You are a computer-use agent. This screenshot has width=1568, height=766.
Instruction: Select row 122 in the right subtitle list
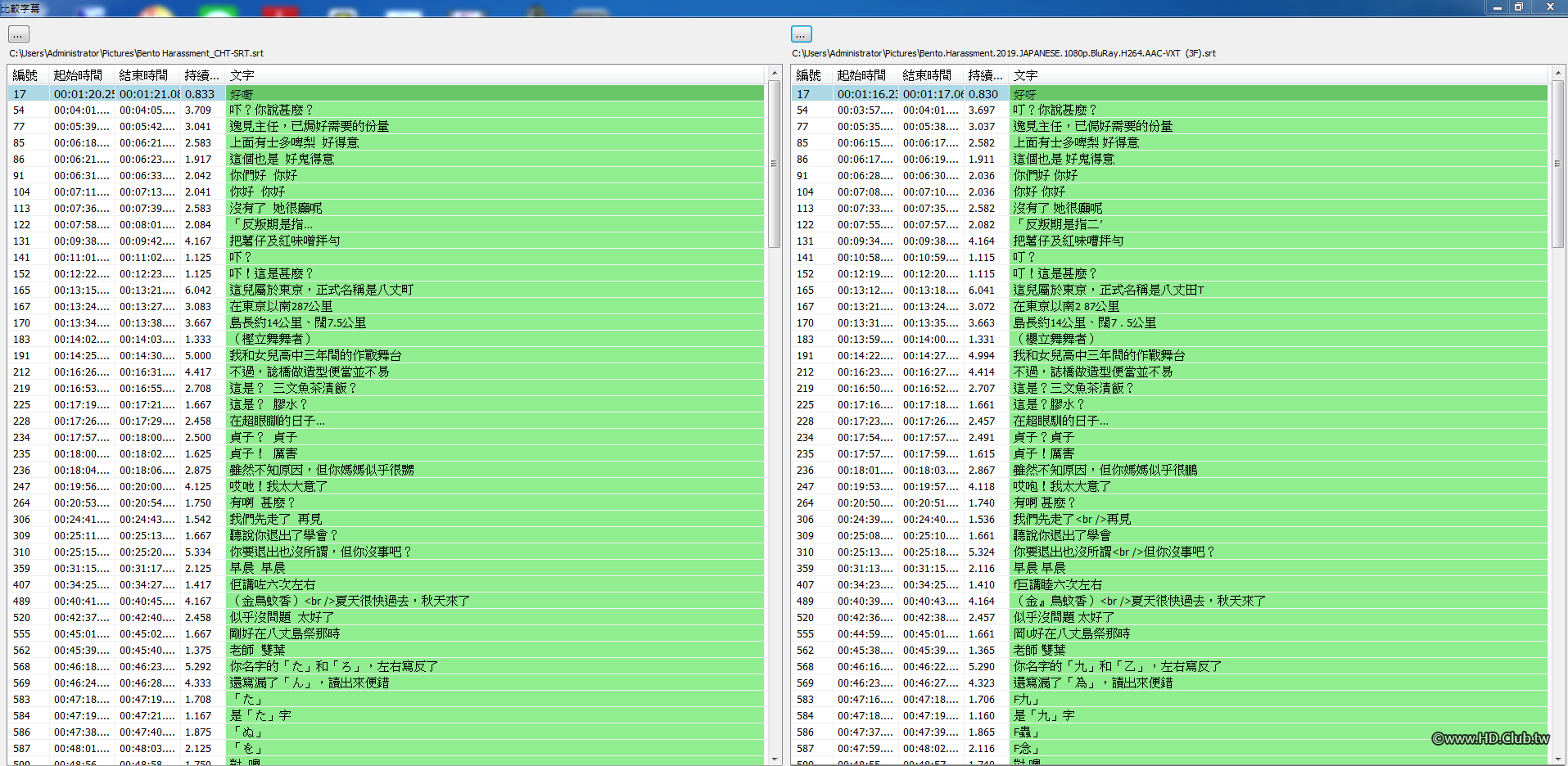[1170, 225]
